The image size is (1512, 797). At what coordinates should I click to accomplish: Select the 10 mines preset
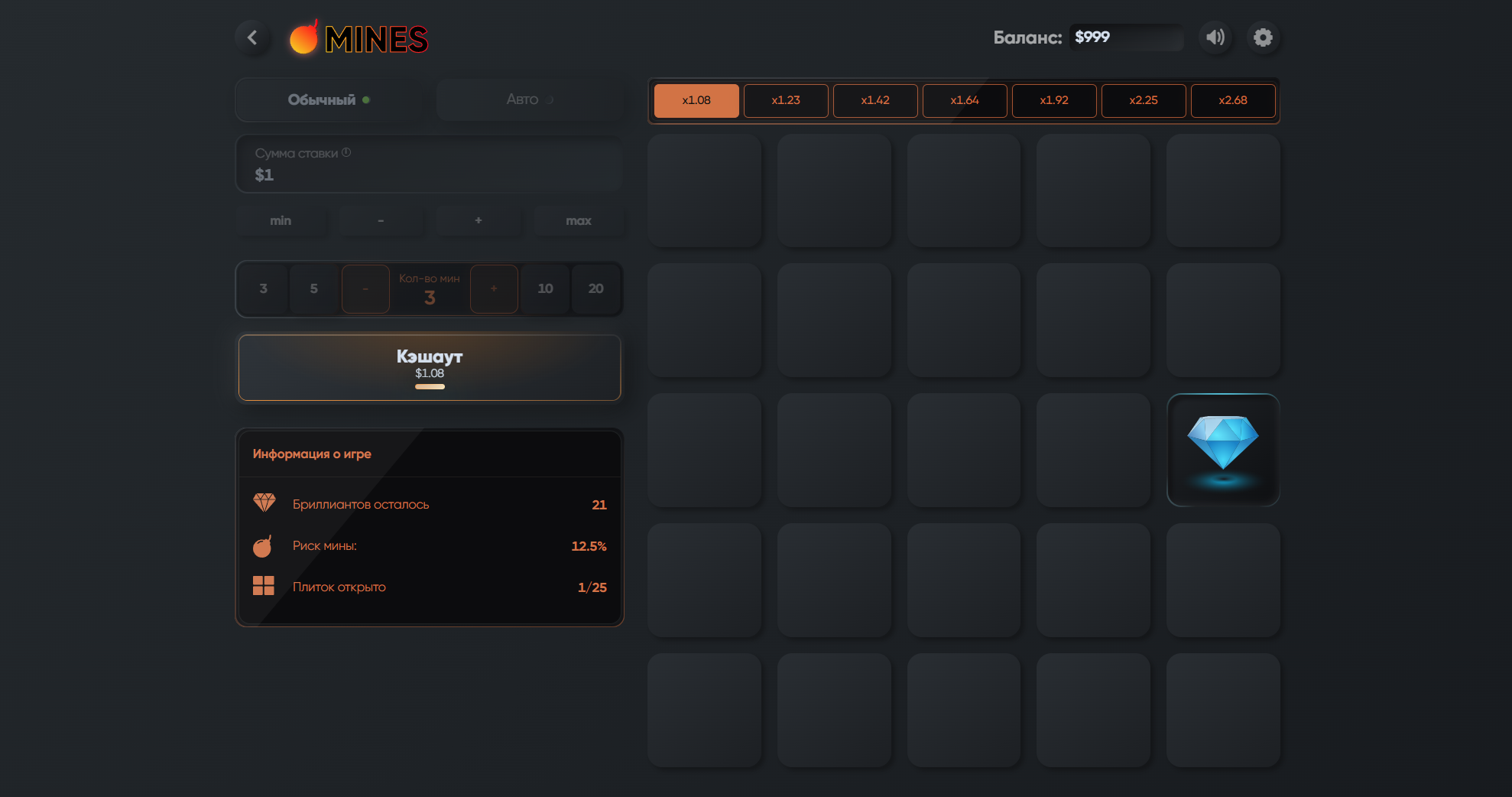[545, 288]
